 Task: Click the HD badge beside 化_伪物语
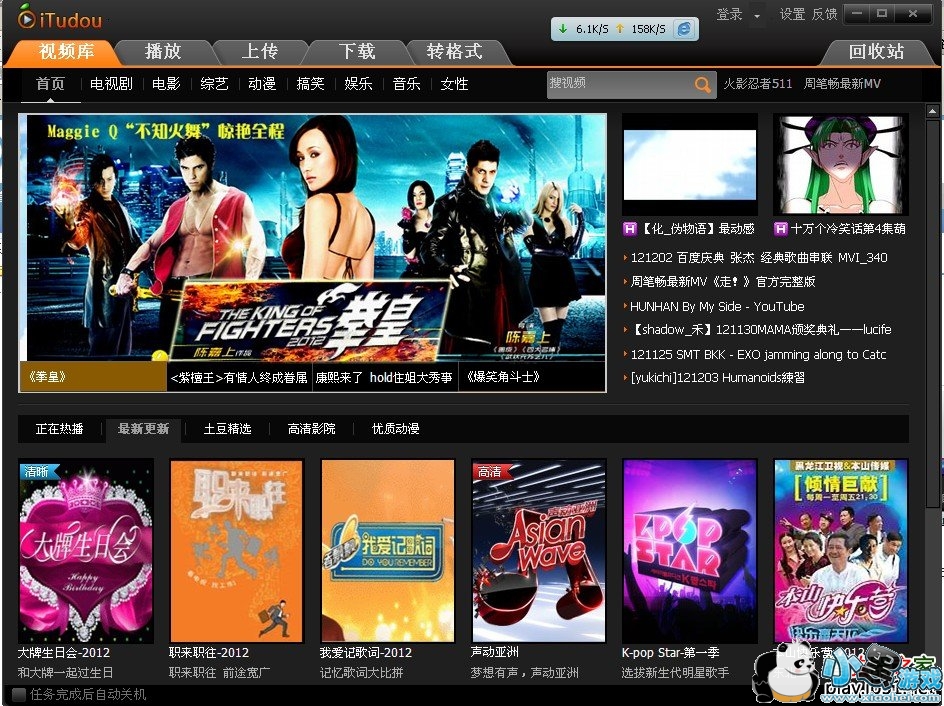click(x=629, y=229)
